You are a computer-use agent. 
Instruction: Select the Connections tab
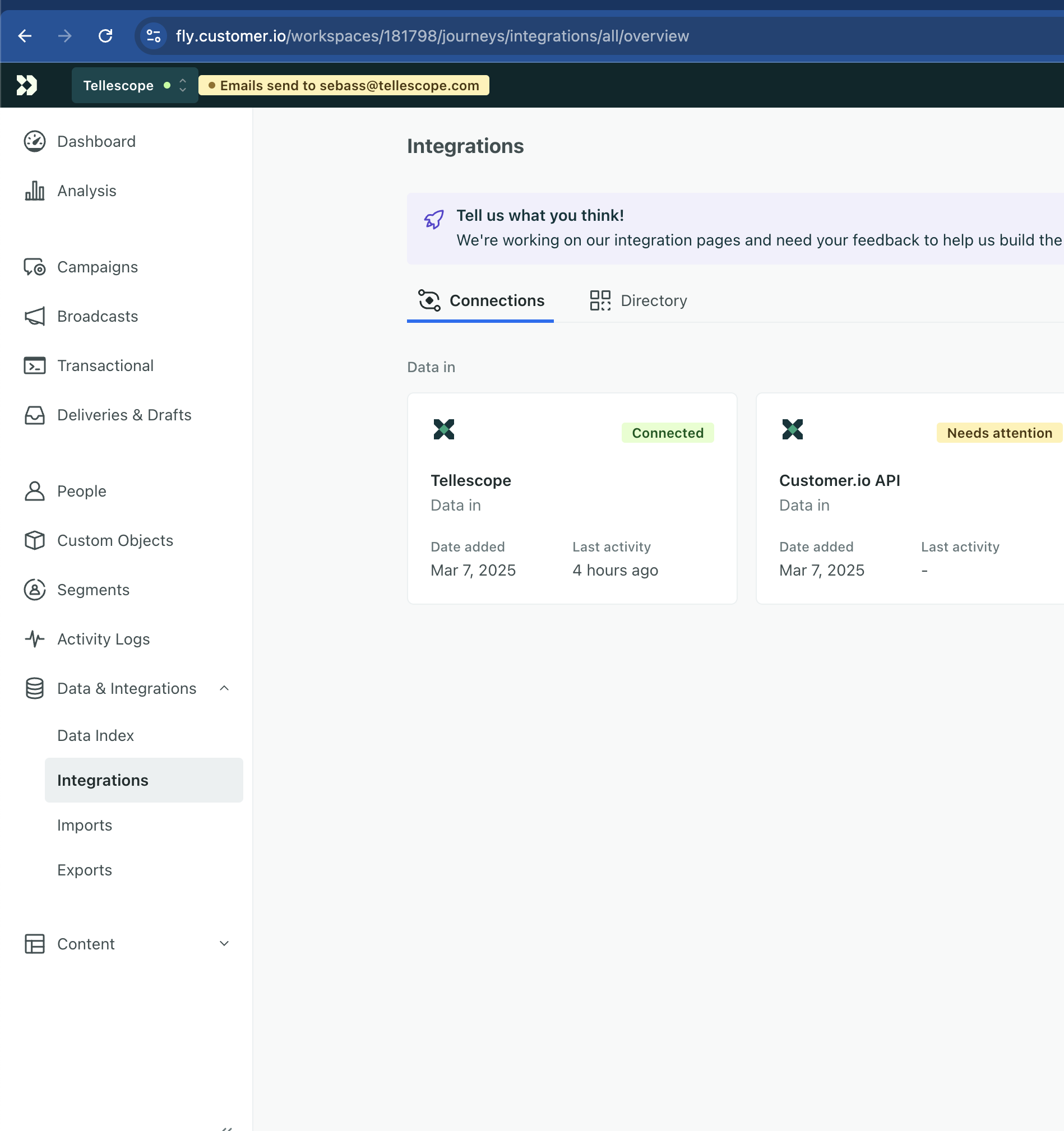480,300
